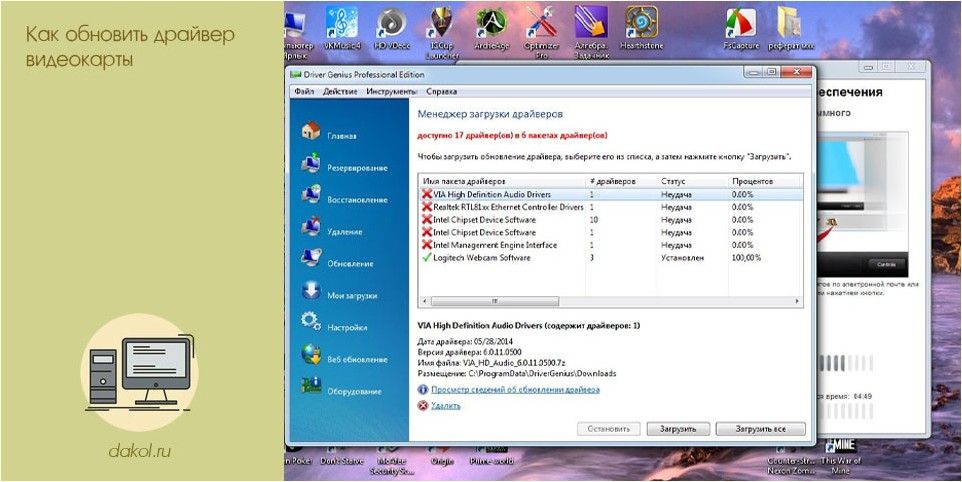Open the McAfee Security Scan desktop icon

(393, 461)
